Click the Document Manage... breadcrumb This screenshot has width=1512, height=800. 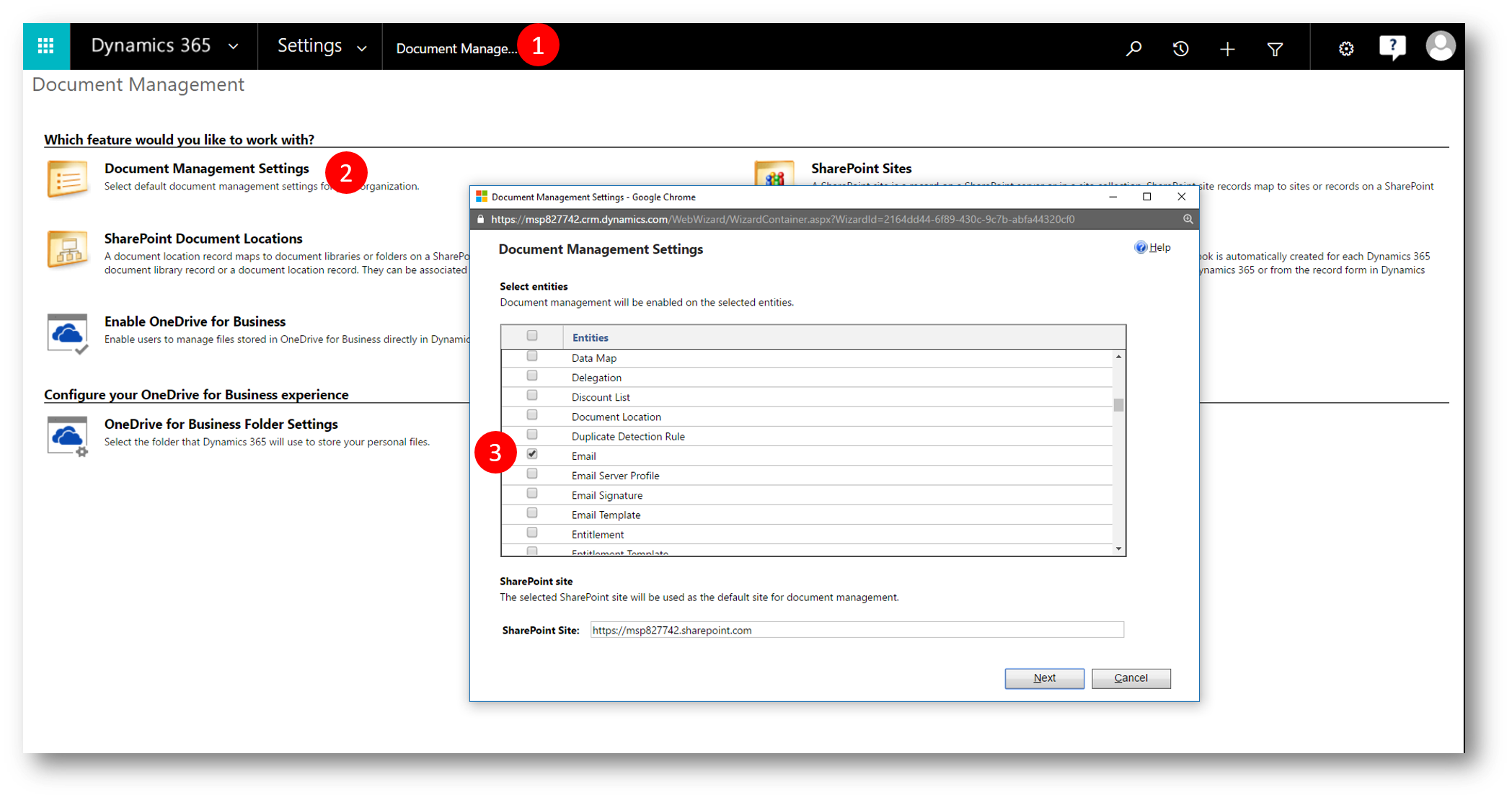[x=456, y=48]
